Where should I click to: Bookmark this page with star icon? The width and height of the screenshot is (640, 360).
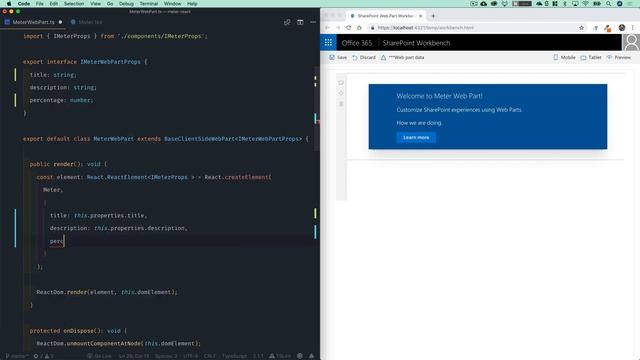581,28
